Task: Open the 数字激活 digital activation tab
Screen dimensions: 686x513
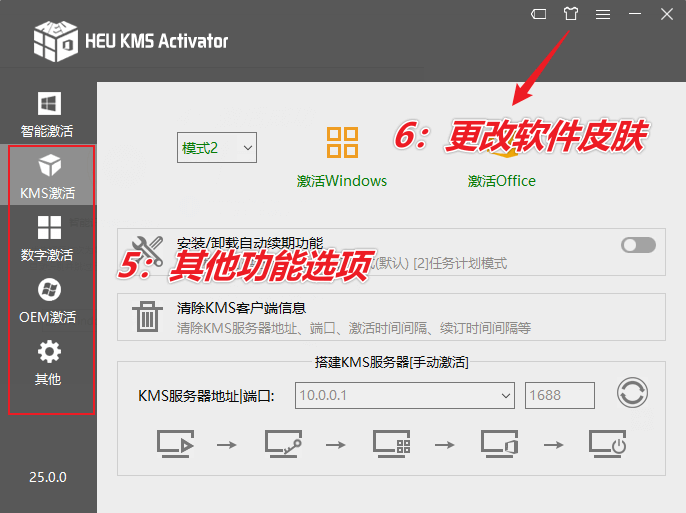Action: (47, 239)
